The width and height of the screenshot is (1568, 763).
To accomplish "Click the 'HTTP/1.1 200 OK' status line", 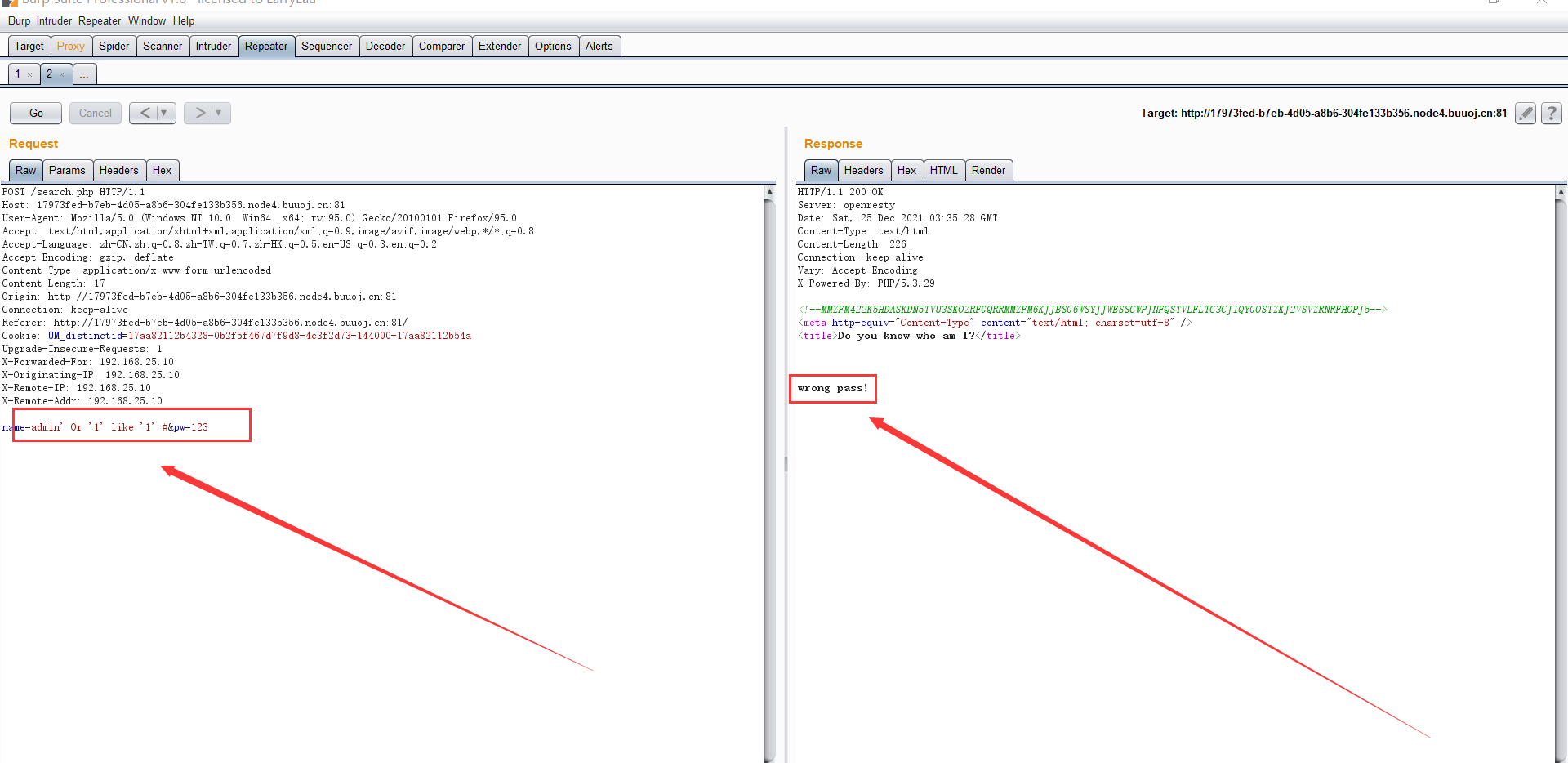I will pos(840,192).
